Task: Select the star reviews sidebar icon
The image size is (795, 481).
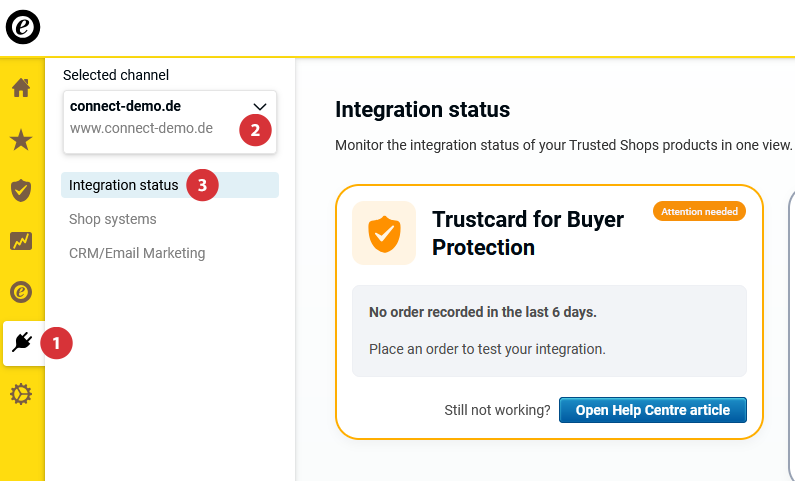Action: pos(21,139)
